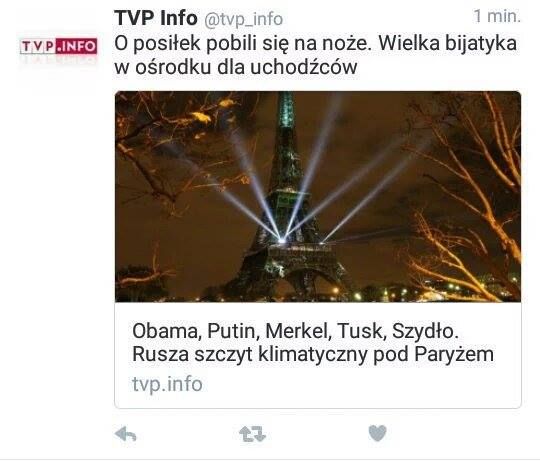Viewport: 540px width, 462px height.
Task: Reply to the TVP Info tweet
Action: pyautogui.click(x=126, y=434)
